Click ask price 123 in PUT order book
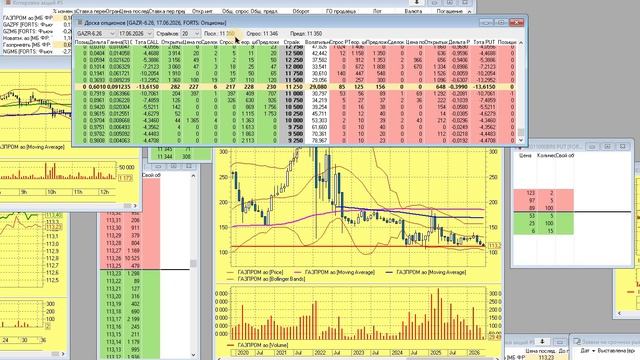 pyautogui.click(x=531, y=193)
